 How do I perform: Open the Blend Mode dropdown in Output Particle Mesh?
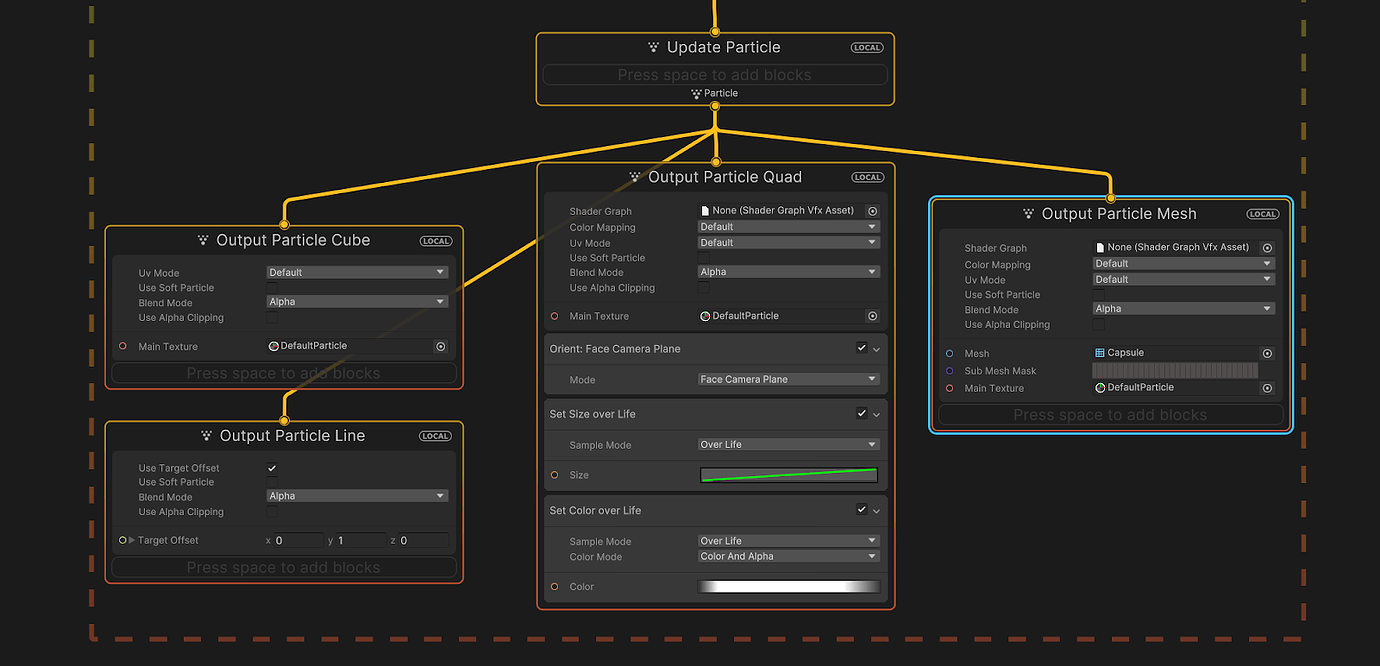point(1183,308)
